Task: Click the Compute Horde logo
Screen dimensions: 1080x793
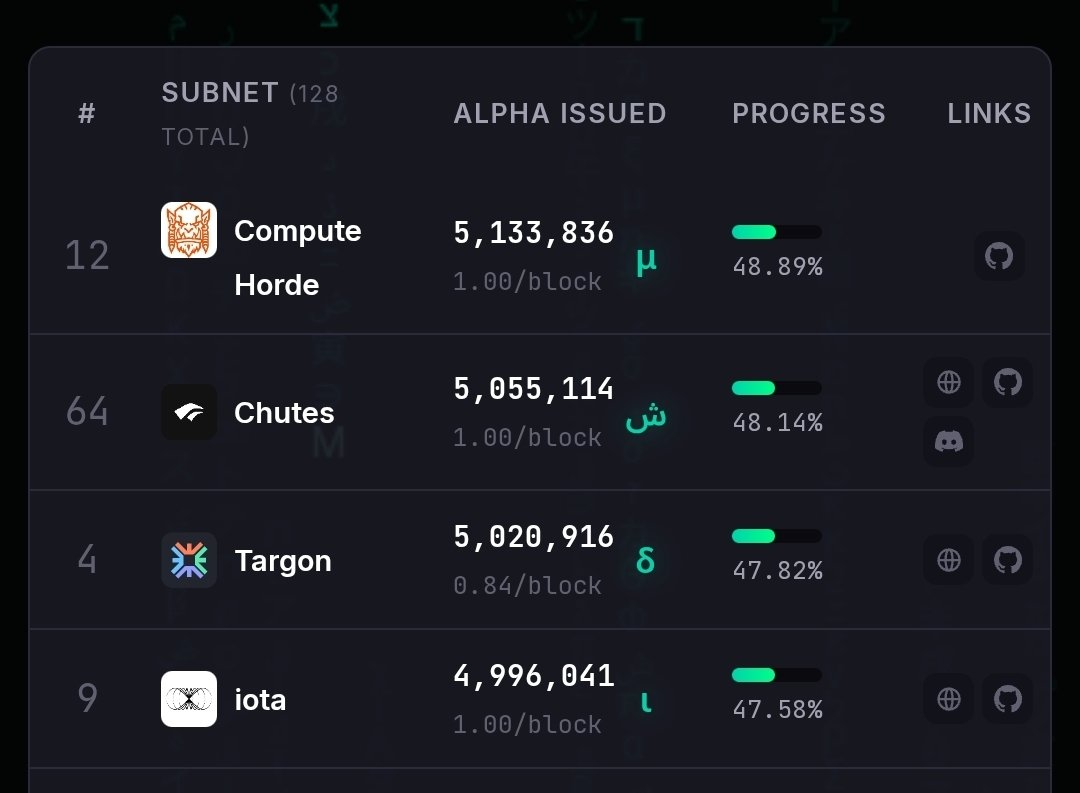Action: [x=189, y=230]
